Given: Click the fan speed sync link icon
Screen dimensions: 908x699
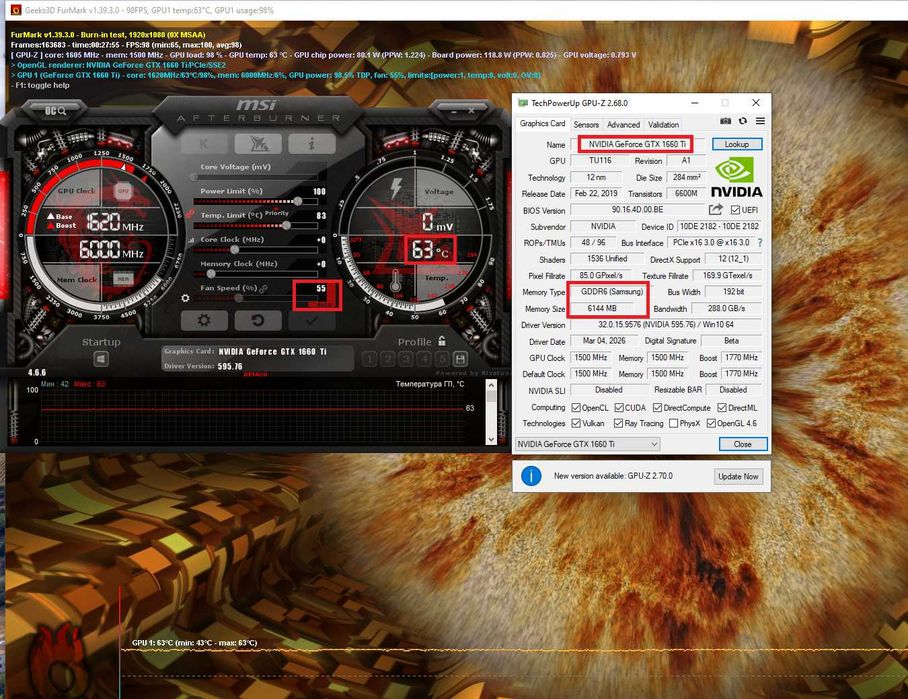Looking at the screenshot, I should point(264,288).
